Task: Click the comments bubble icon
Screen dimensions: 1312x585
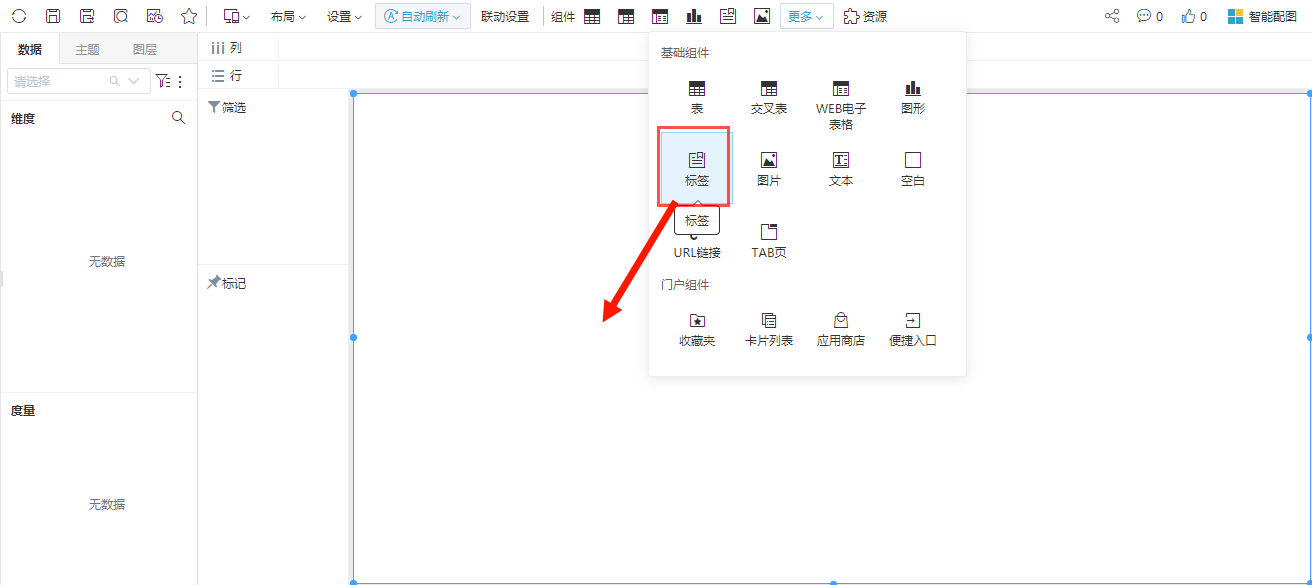Action: click(x=1144, y=16)
